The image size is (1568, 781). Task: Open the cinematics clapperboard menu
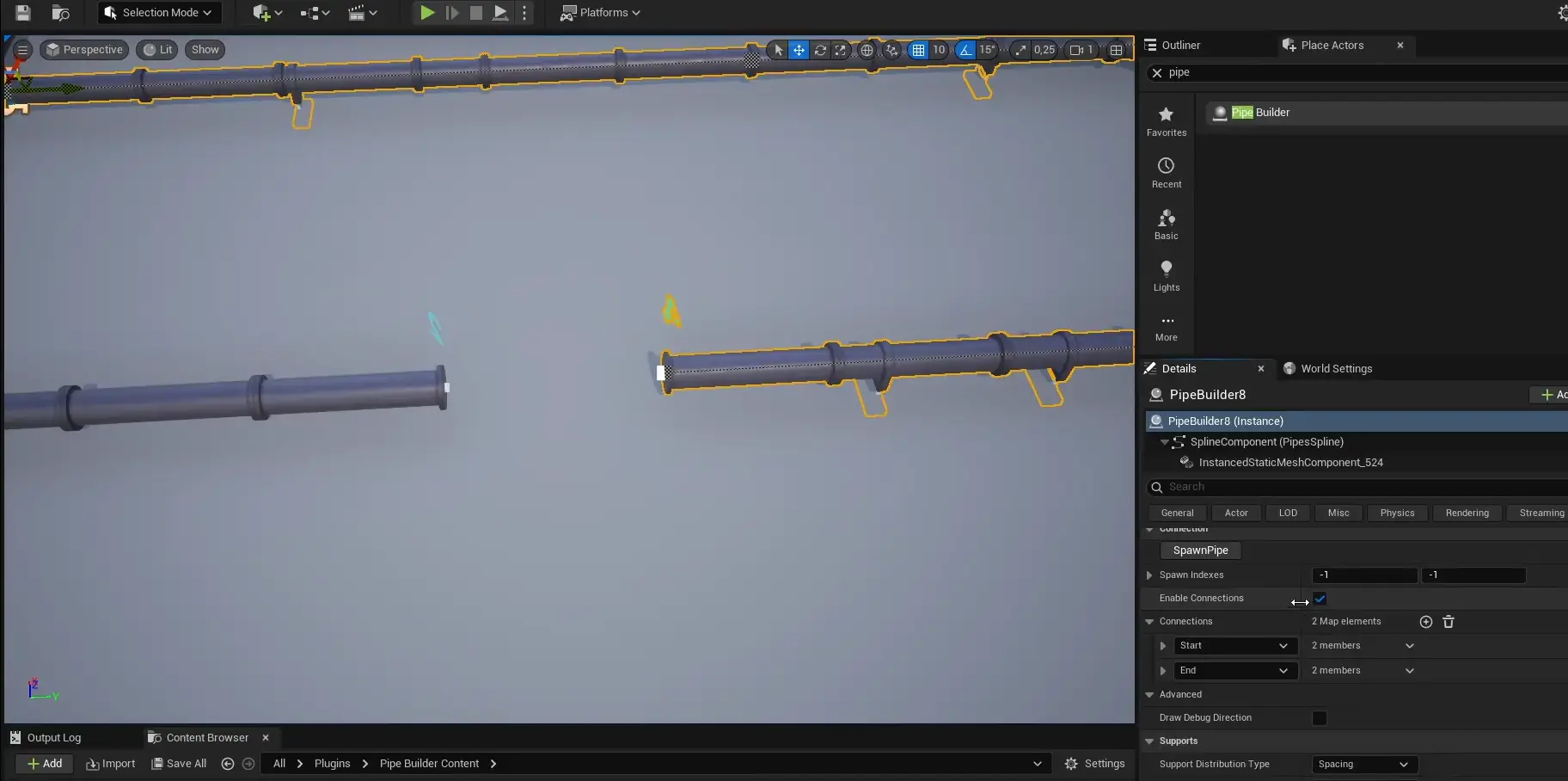click(362, 13)
